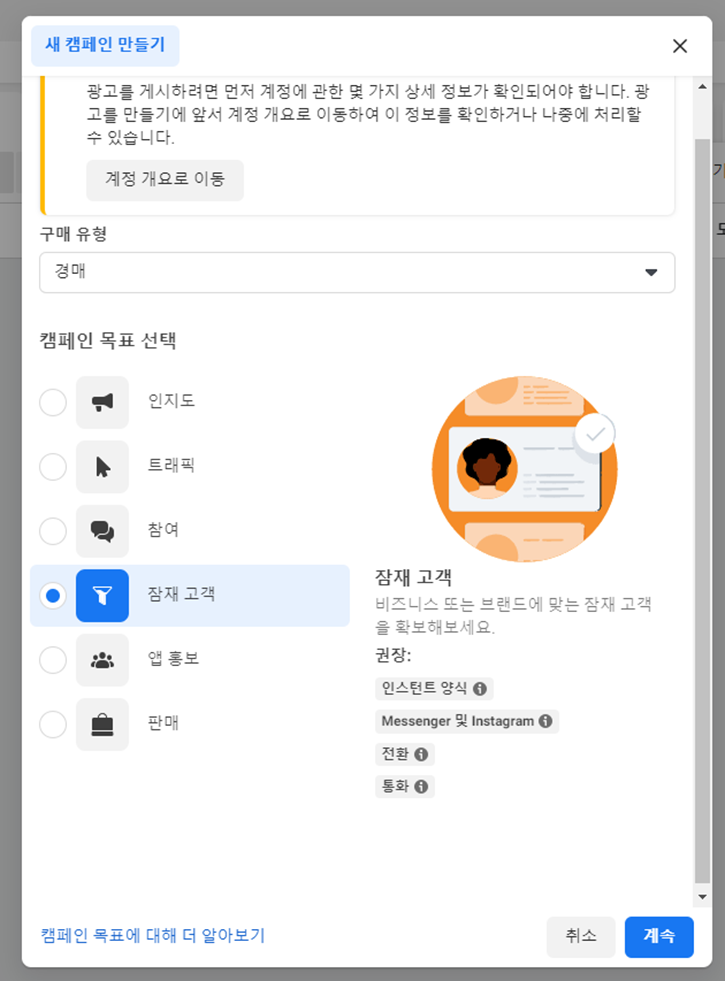Close the 새 캠페인 만들기 dialog
Viewport: 725px width, 981px height.
680,46
